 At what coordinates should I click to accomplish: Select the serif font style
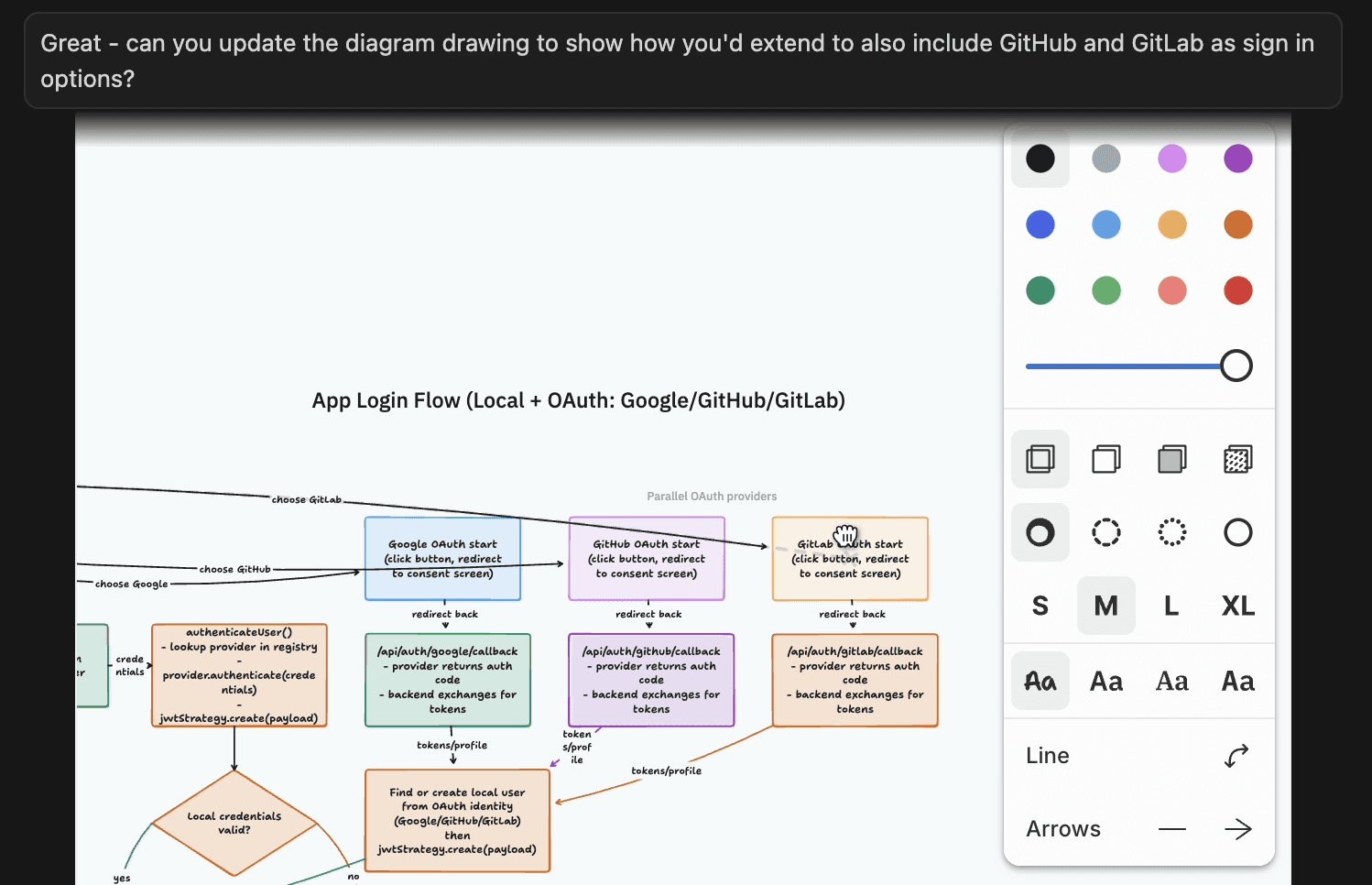tap(1172, 681)
